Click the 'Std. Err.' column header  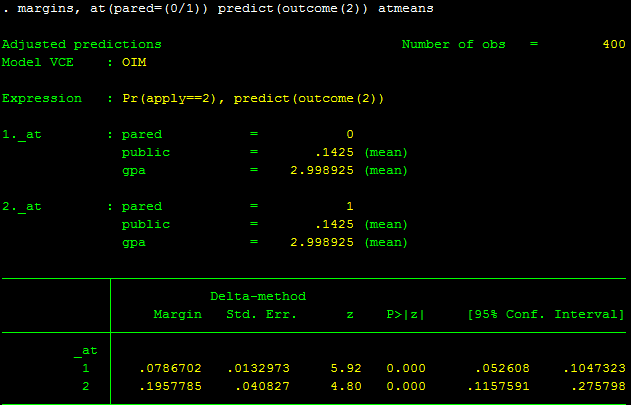[256, 315]
